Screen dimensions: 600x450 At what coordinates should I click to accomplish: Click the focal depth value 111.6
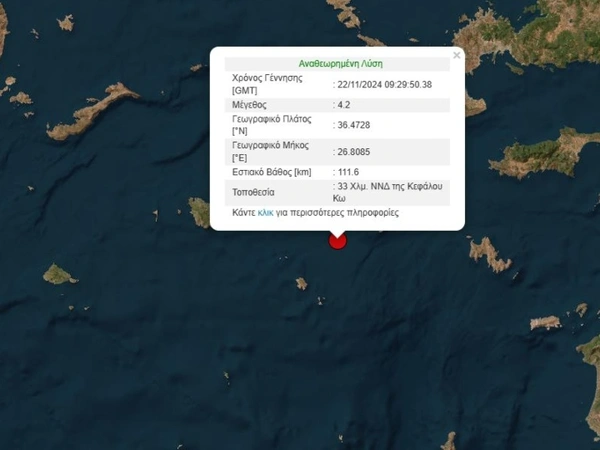(348, 173)
